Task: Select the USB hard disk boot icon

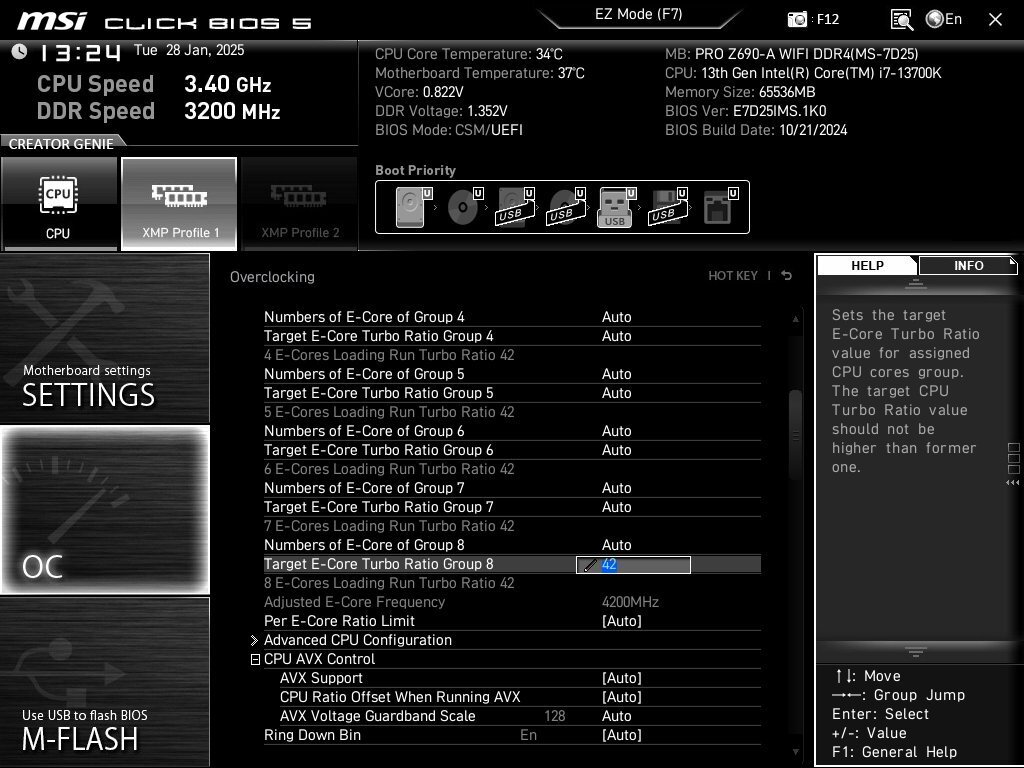Action: [x=515, y=207]
